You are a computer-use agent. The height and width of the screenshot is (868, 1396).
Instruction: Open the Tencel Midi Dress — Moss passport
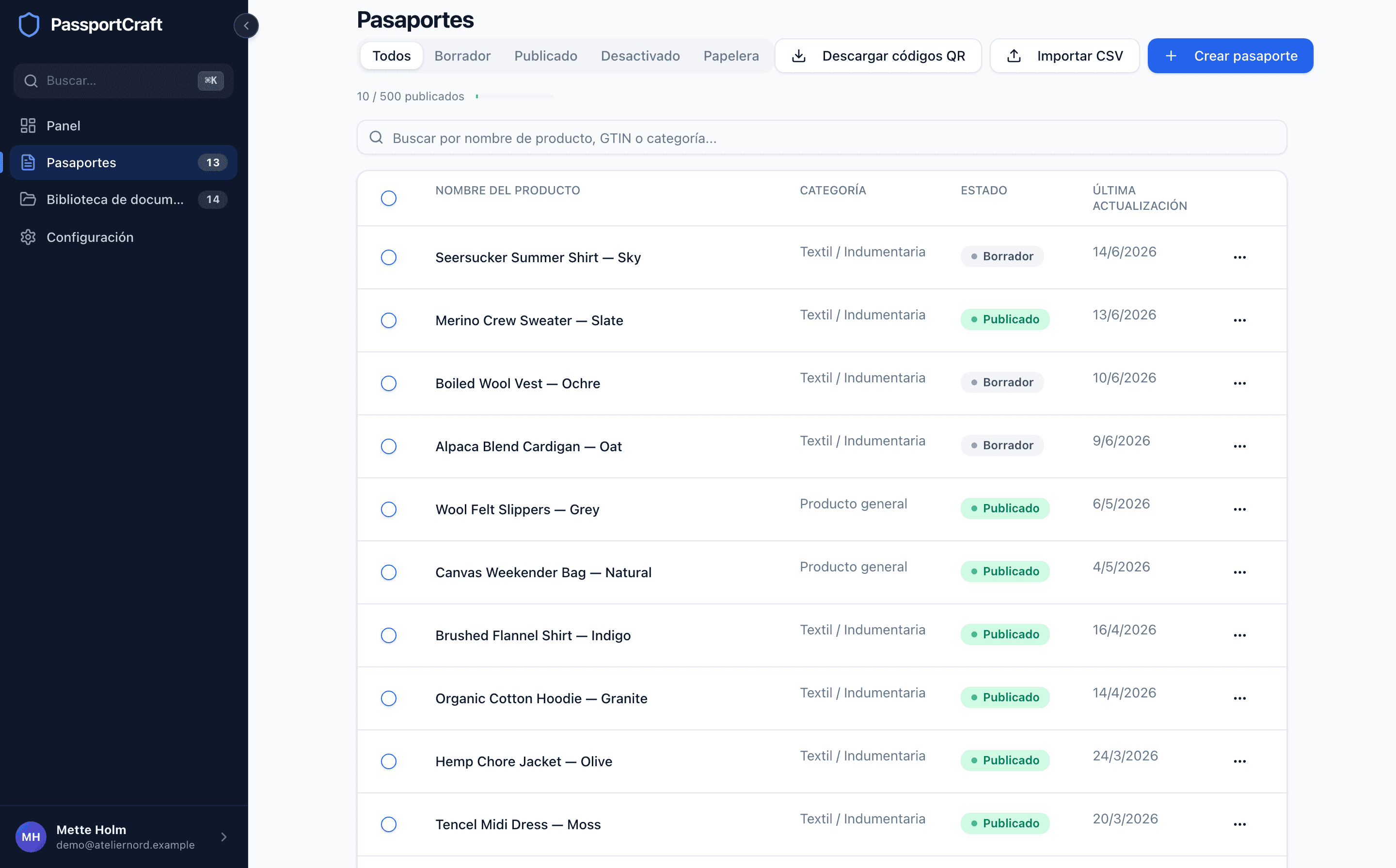(x=518, y=824)
